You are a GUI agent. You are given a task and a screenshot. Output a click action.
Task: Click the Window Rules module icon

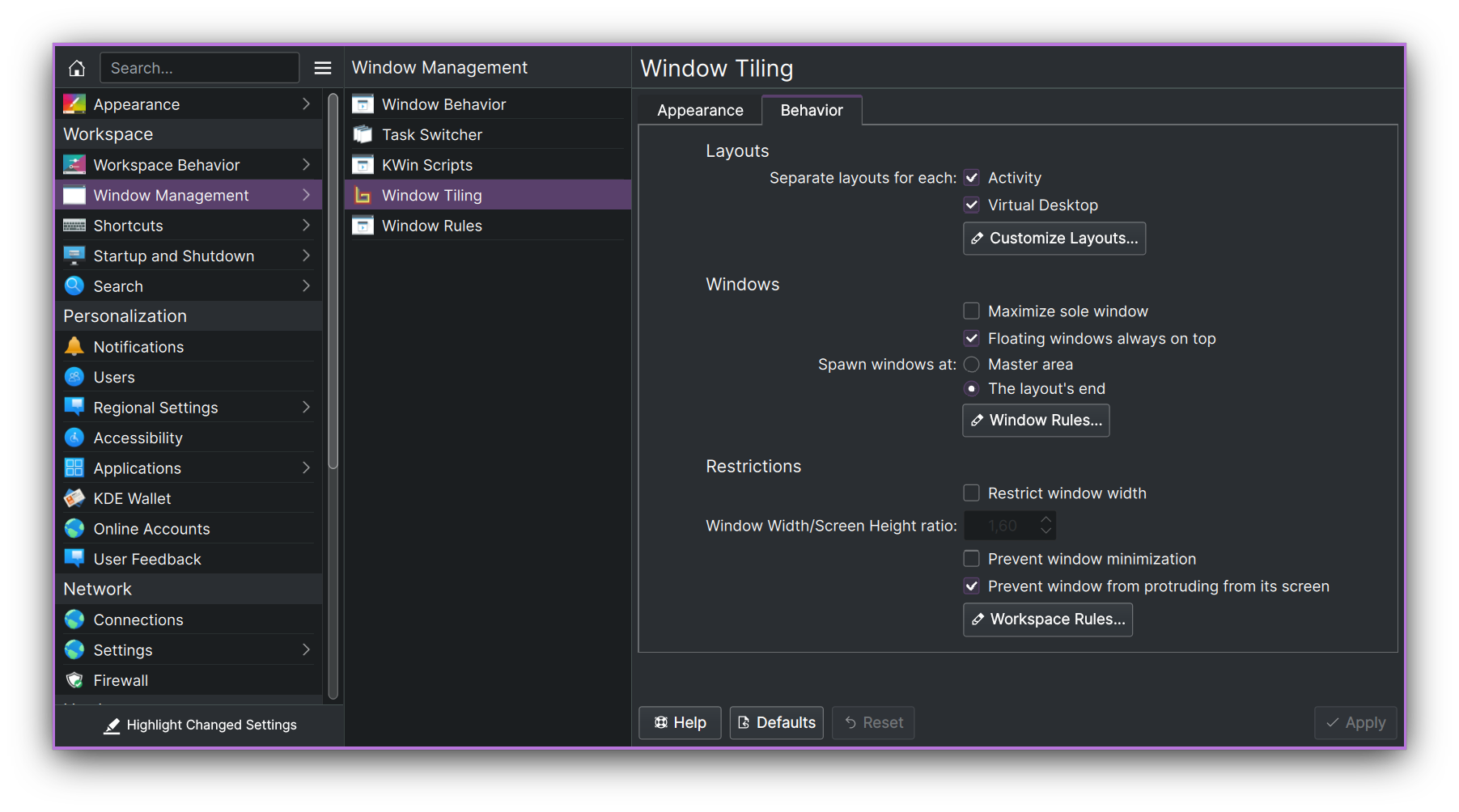tap(363, 226)
